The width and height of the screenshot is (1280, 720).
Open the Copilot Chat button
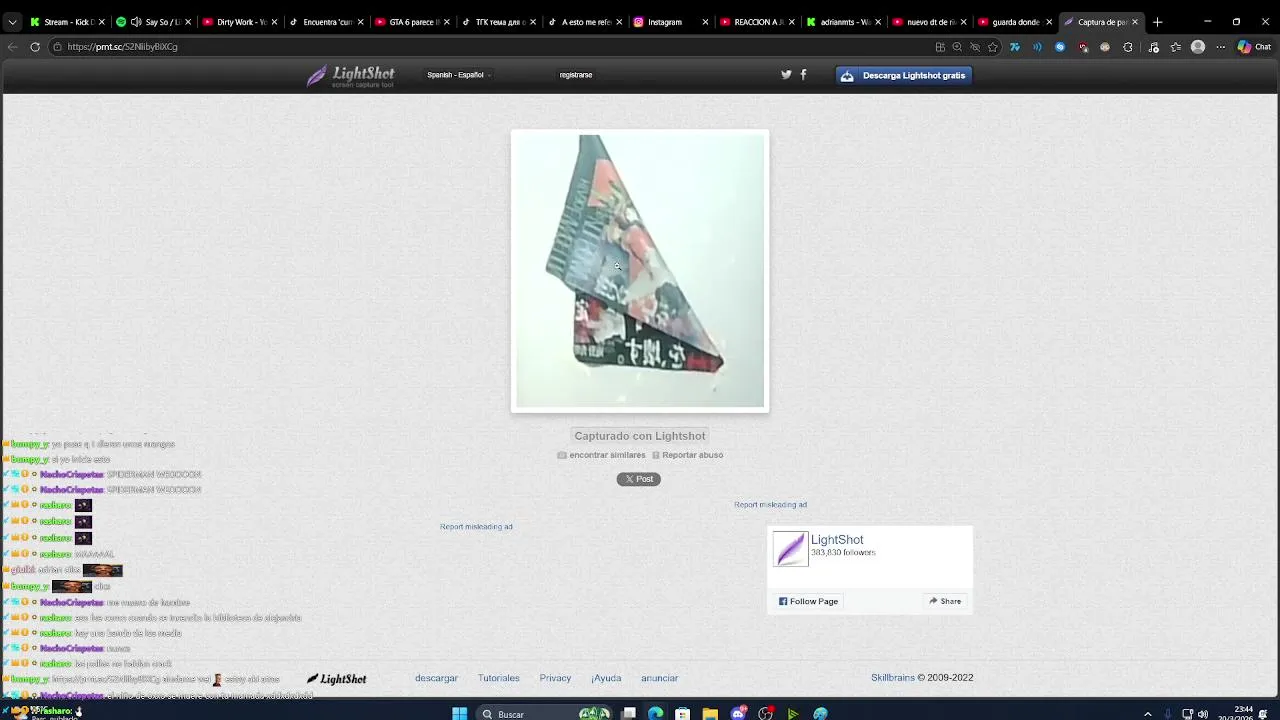pos(1254,47)
